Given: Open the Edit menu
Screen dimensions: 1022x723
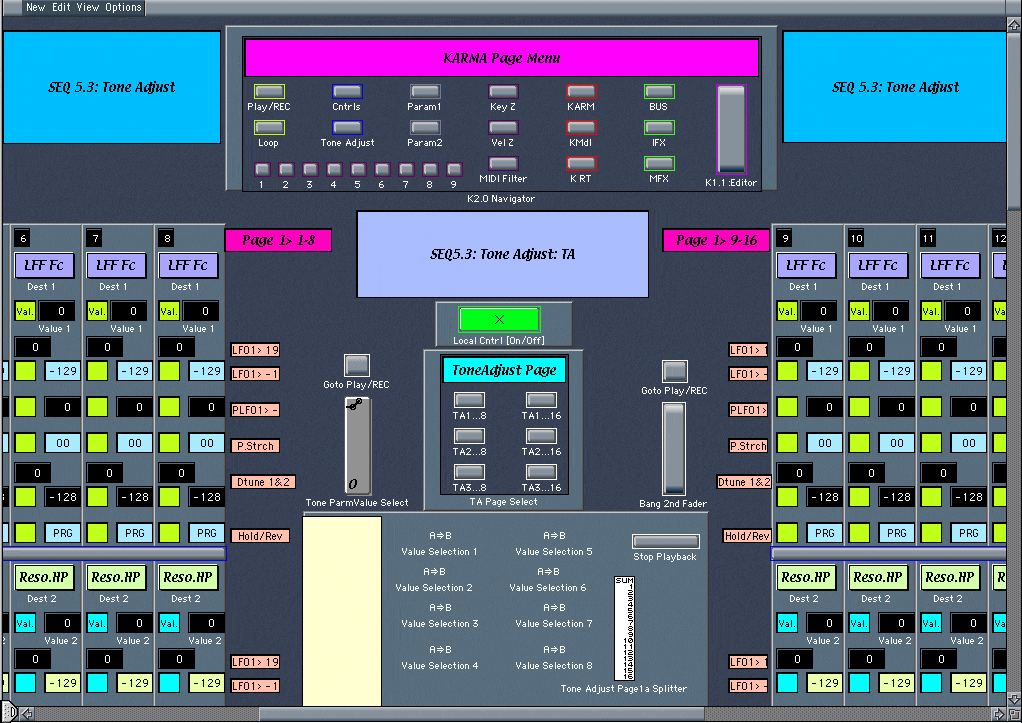Looking at the screenshot, I should (62, 7).
